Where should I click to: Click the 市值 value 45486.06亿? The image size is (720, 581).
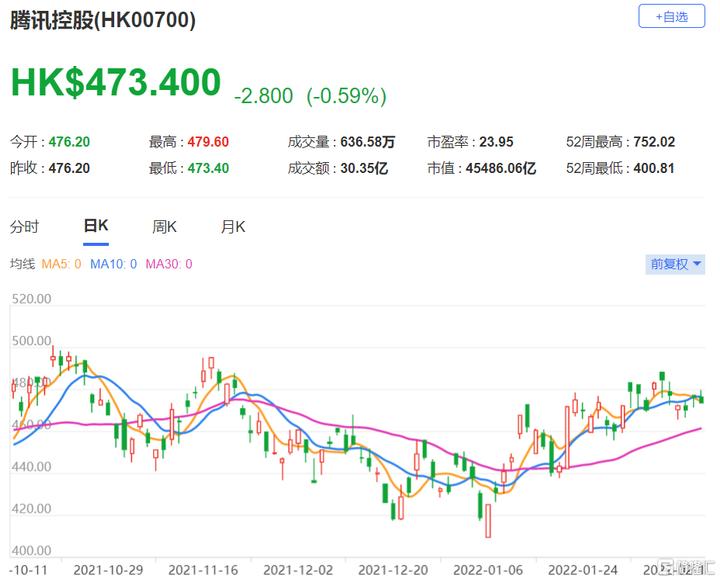(501, 168)
